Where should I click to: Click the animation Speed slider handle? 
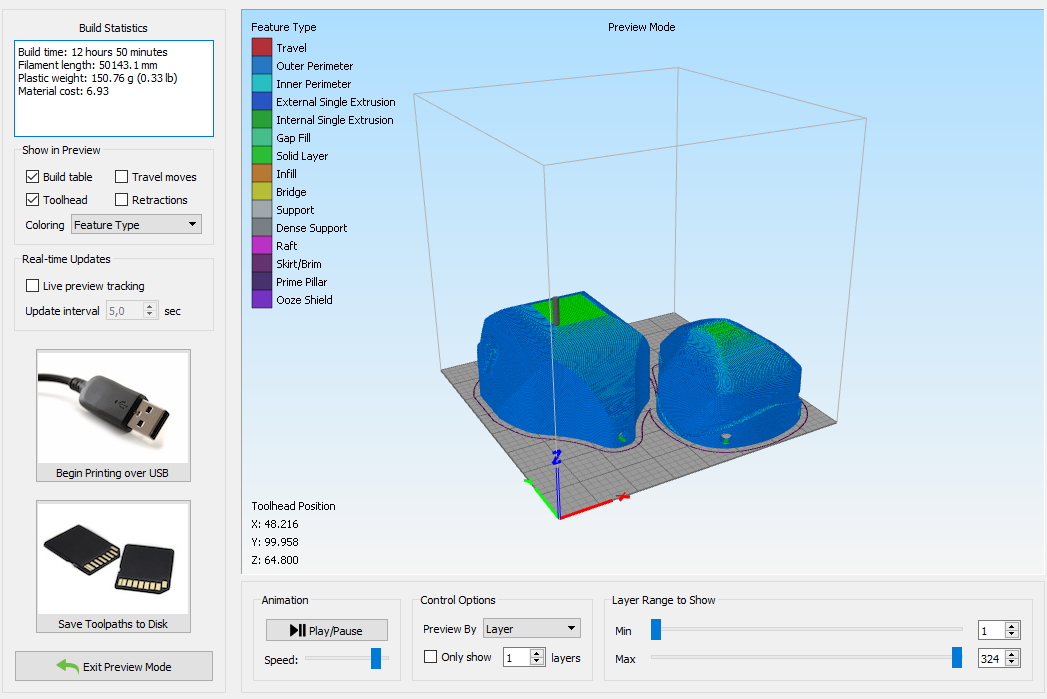376,658
